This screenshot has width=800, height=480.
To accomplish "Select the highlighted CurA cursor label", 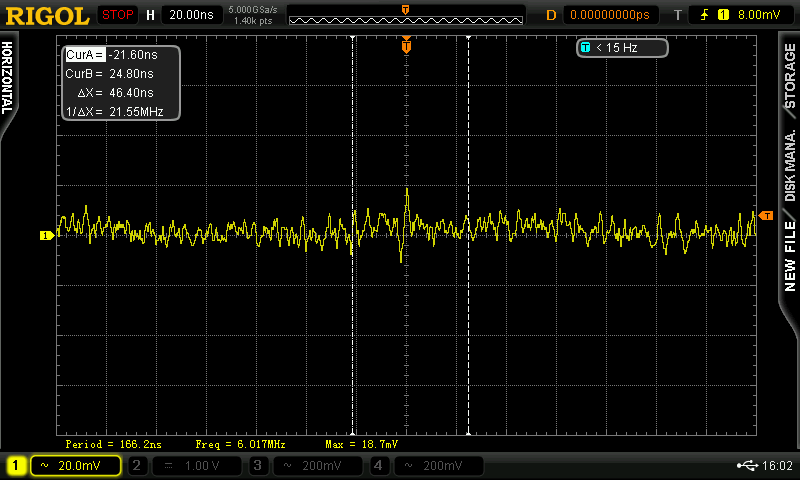I will (x=85, y=55).
